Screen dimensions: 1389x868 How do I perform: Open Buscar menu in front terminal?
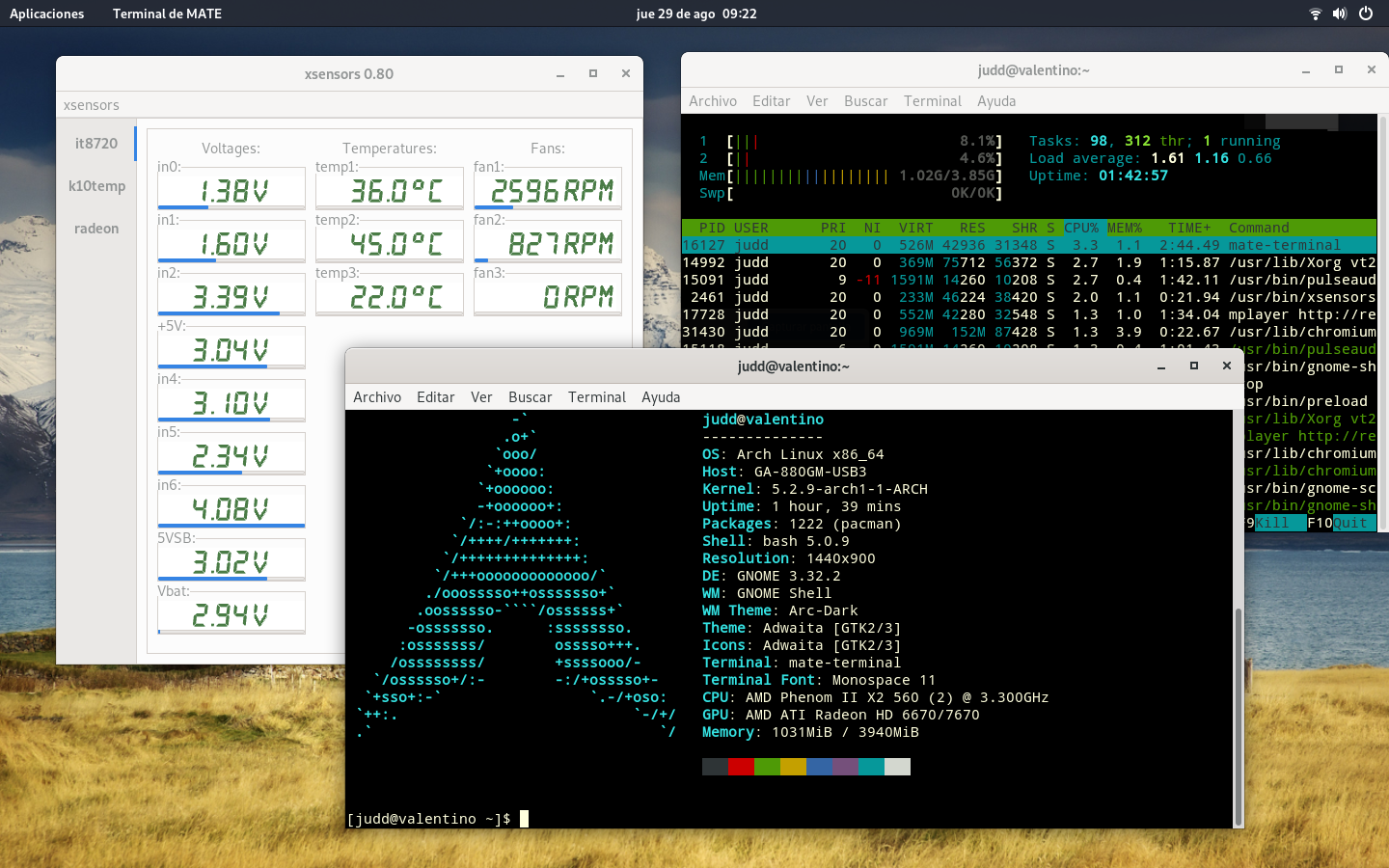530,397
